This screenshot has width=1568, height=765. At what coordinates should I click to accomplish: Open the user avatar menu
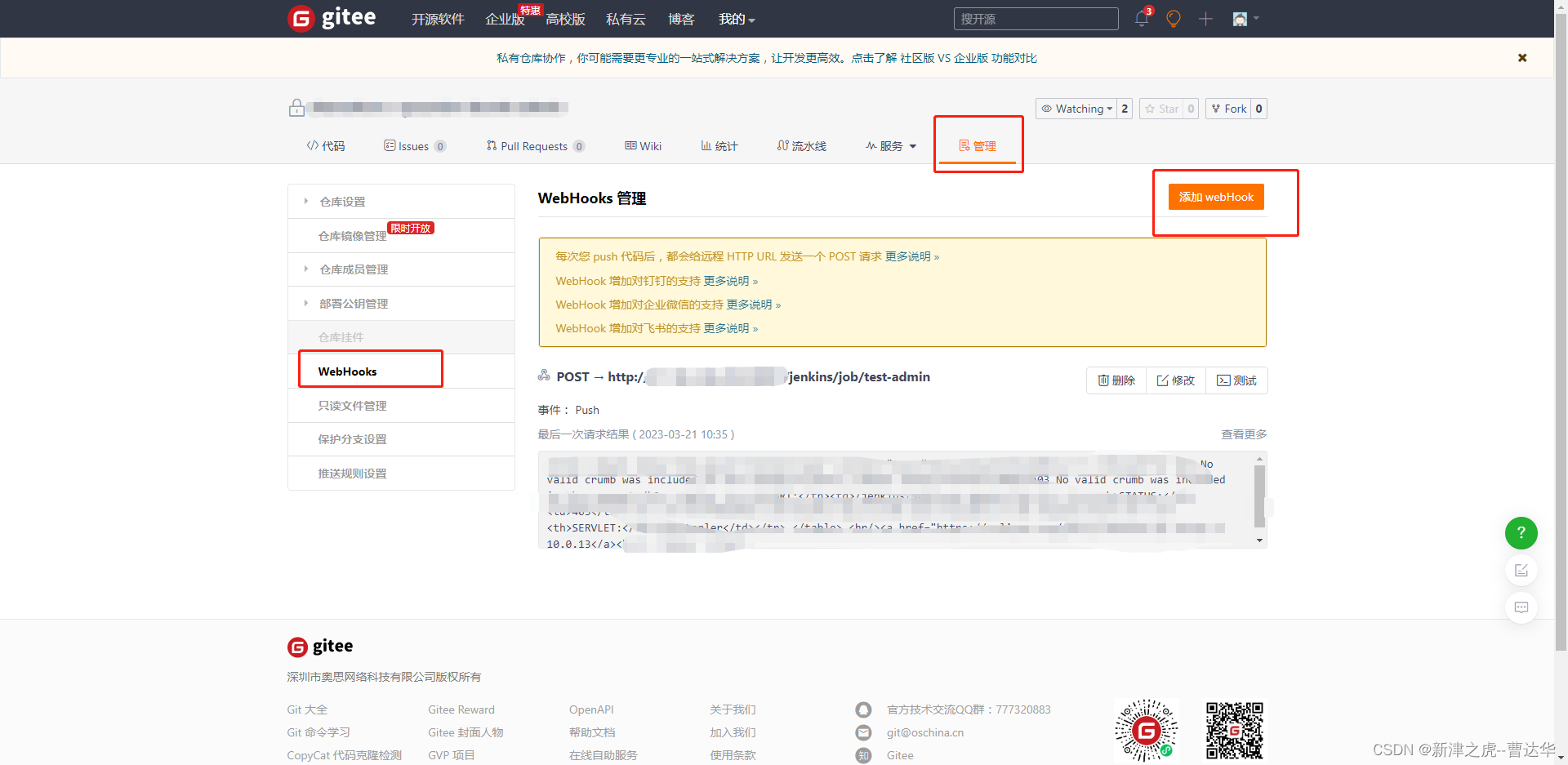[x=1245, y=19]
